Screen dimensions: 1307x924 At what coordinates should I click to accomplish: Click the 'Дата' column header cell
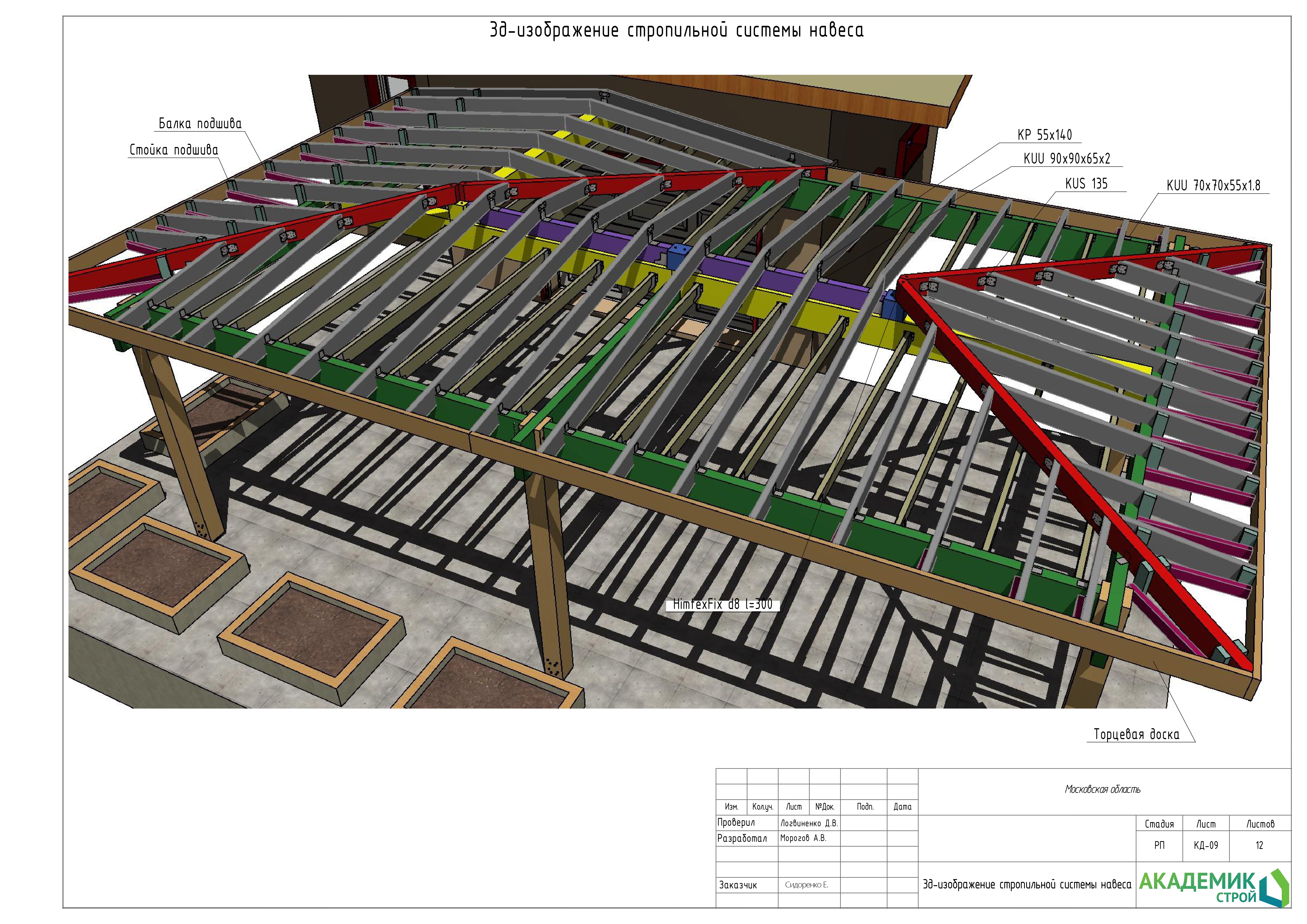pyautogui.click(x=902, y=807)
